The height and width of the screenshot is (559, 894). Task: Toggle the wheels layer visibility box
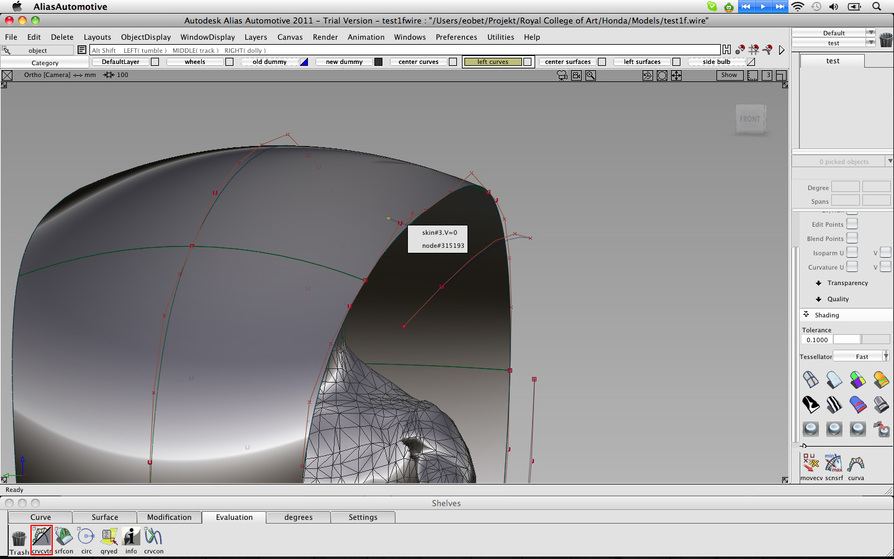[229, 62]
